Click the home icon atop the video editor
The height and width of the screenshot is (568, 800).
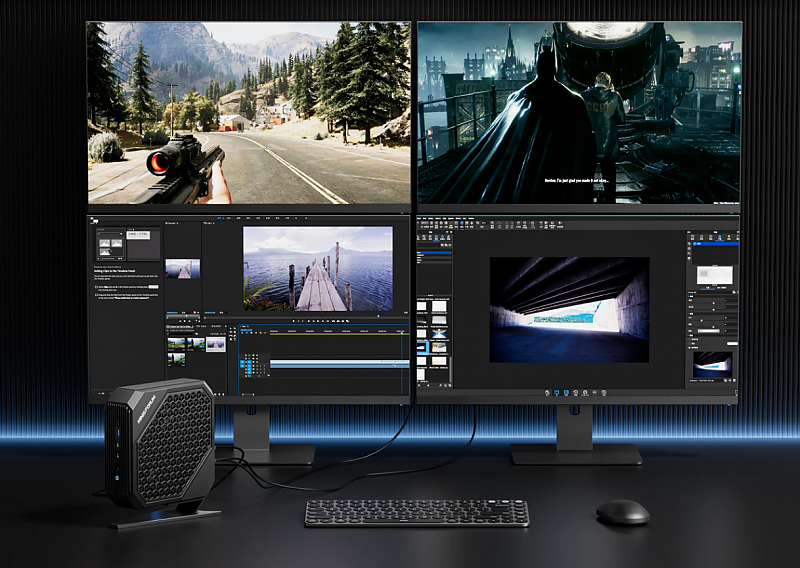tap(94, 220)
